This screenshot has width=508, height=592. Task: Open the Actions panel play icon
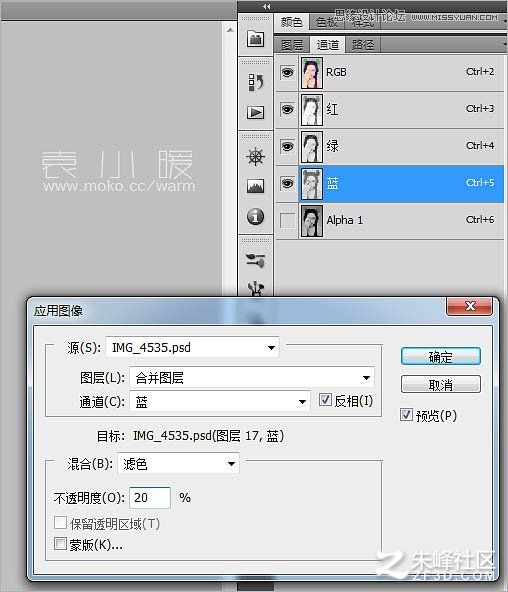[256, 112]
